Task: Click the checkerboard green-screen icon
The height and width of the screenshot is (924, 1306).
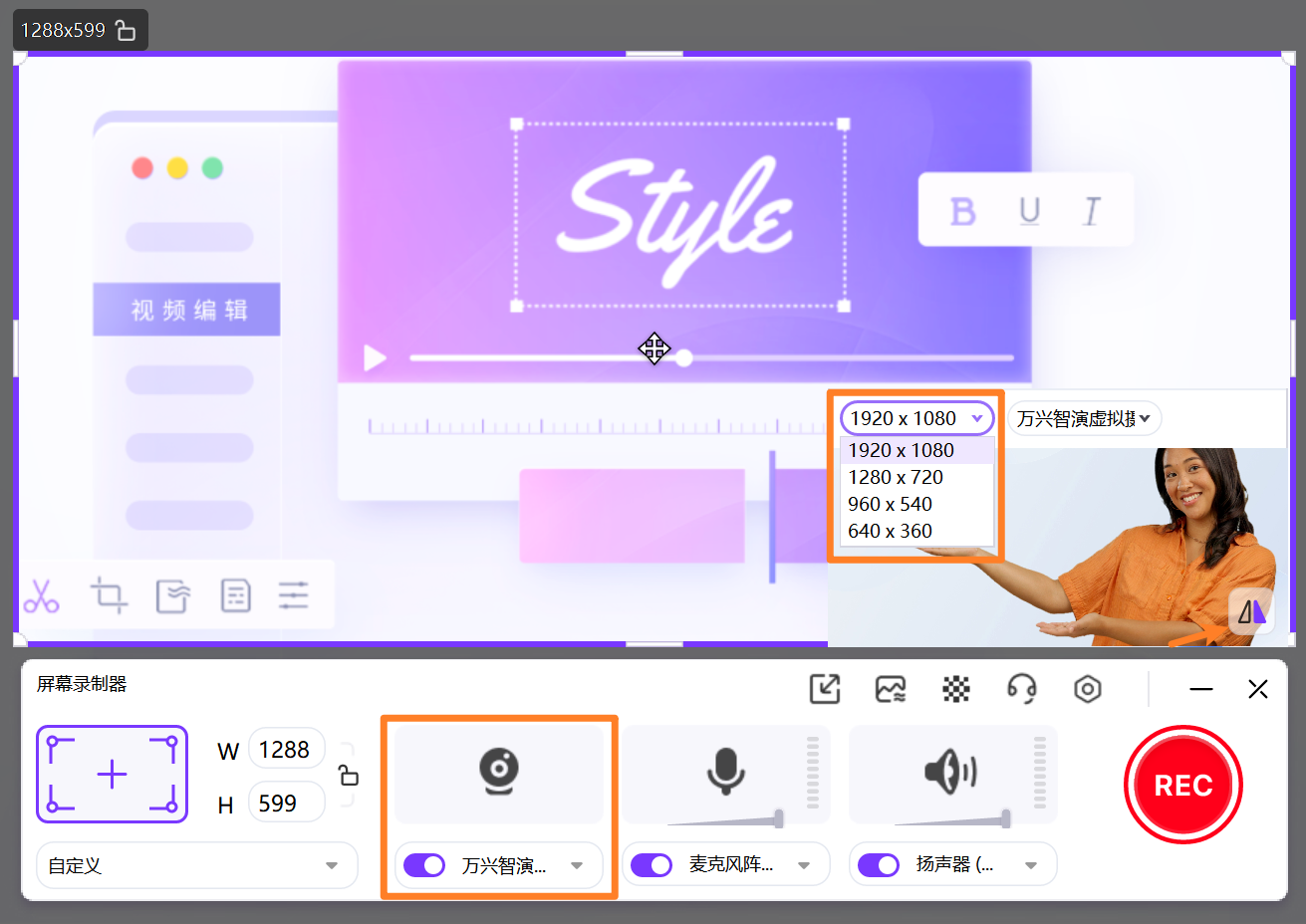Action: click(955, 688)
